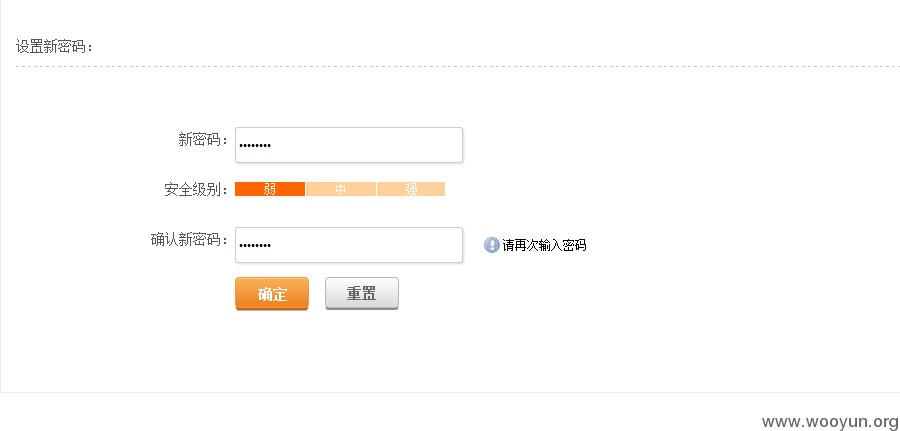This screenshot has height=431, width=900.
Task: Click the masked dots in 确认新密码 field
Action: click(255, 246)
